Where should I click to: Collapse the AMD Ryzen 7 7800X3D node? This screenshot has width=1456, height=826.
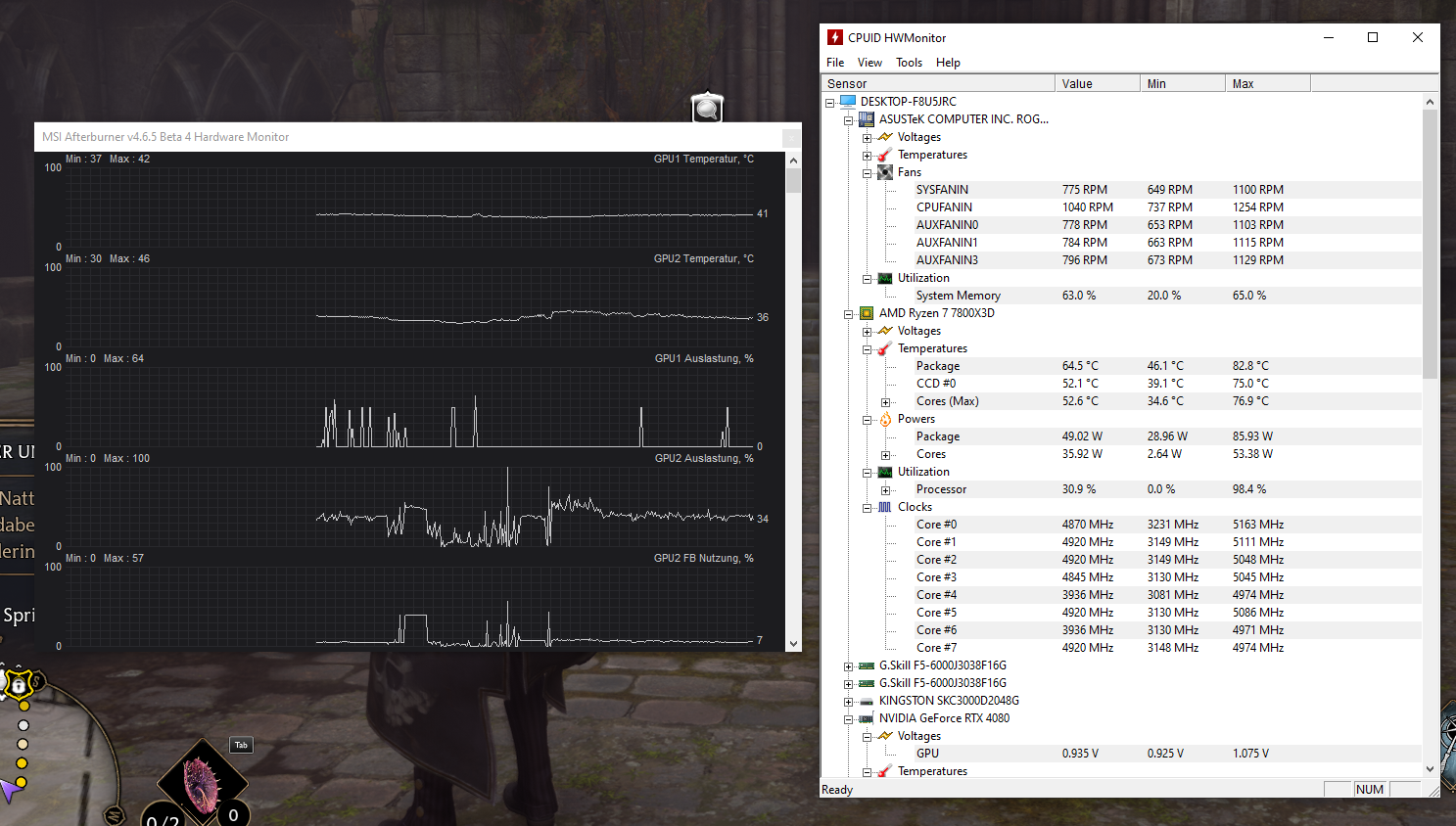click(x=849, y=313)
